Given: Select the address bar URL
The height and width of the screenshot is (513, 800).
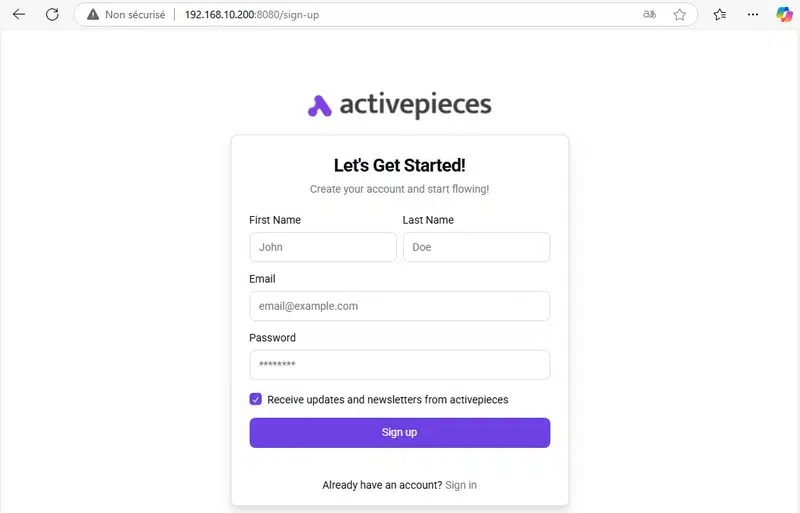Looking at the screenshot, I should (x=259, y=15).
